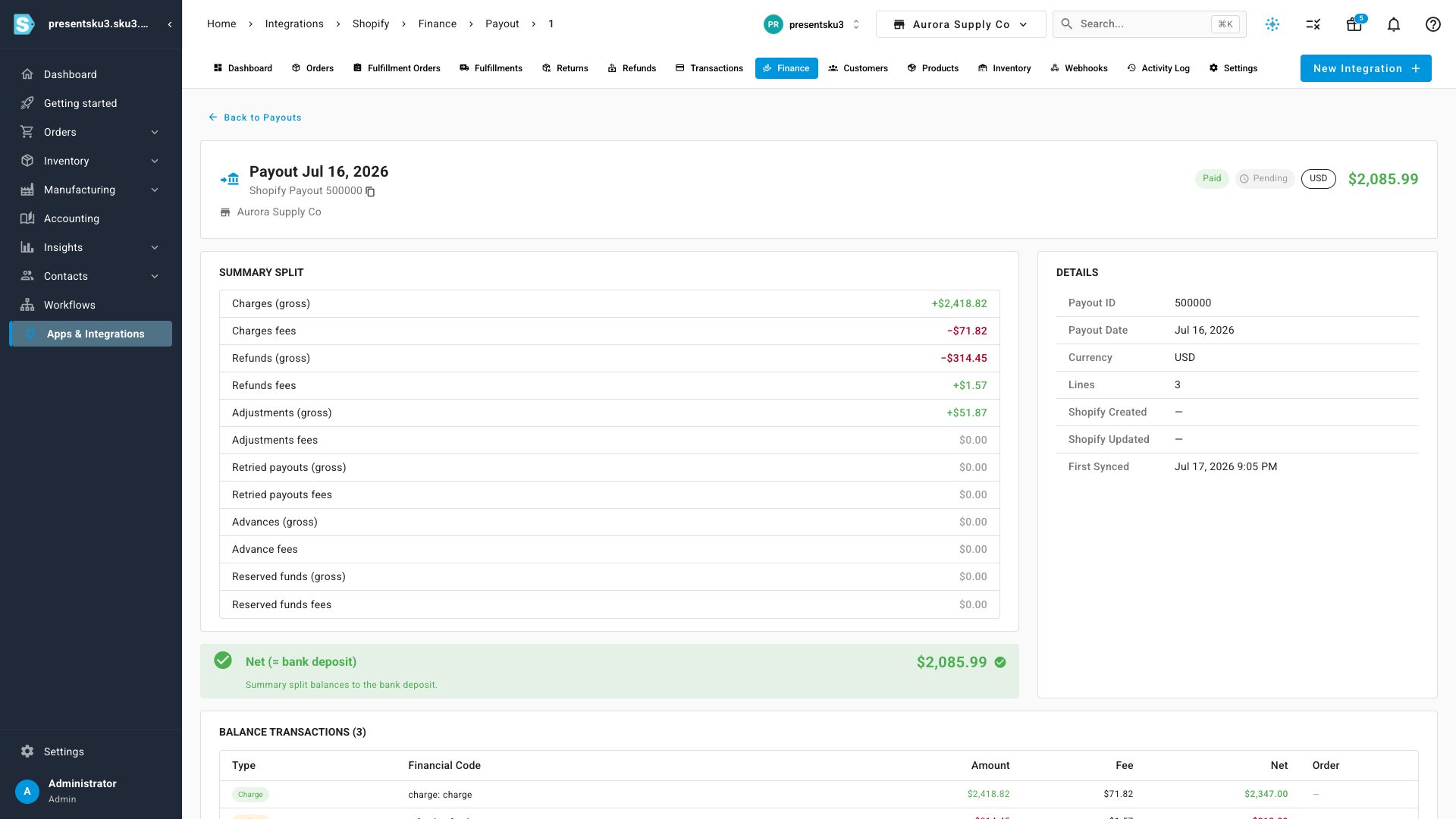The width and height of the screenshot is (1456, 819).
Task: Click First Synced value Jul 17, 2026
Action: tap(1225, 466)
